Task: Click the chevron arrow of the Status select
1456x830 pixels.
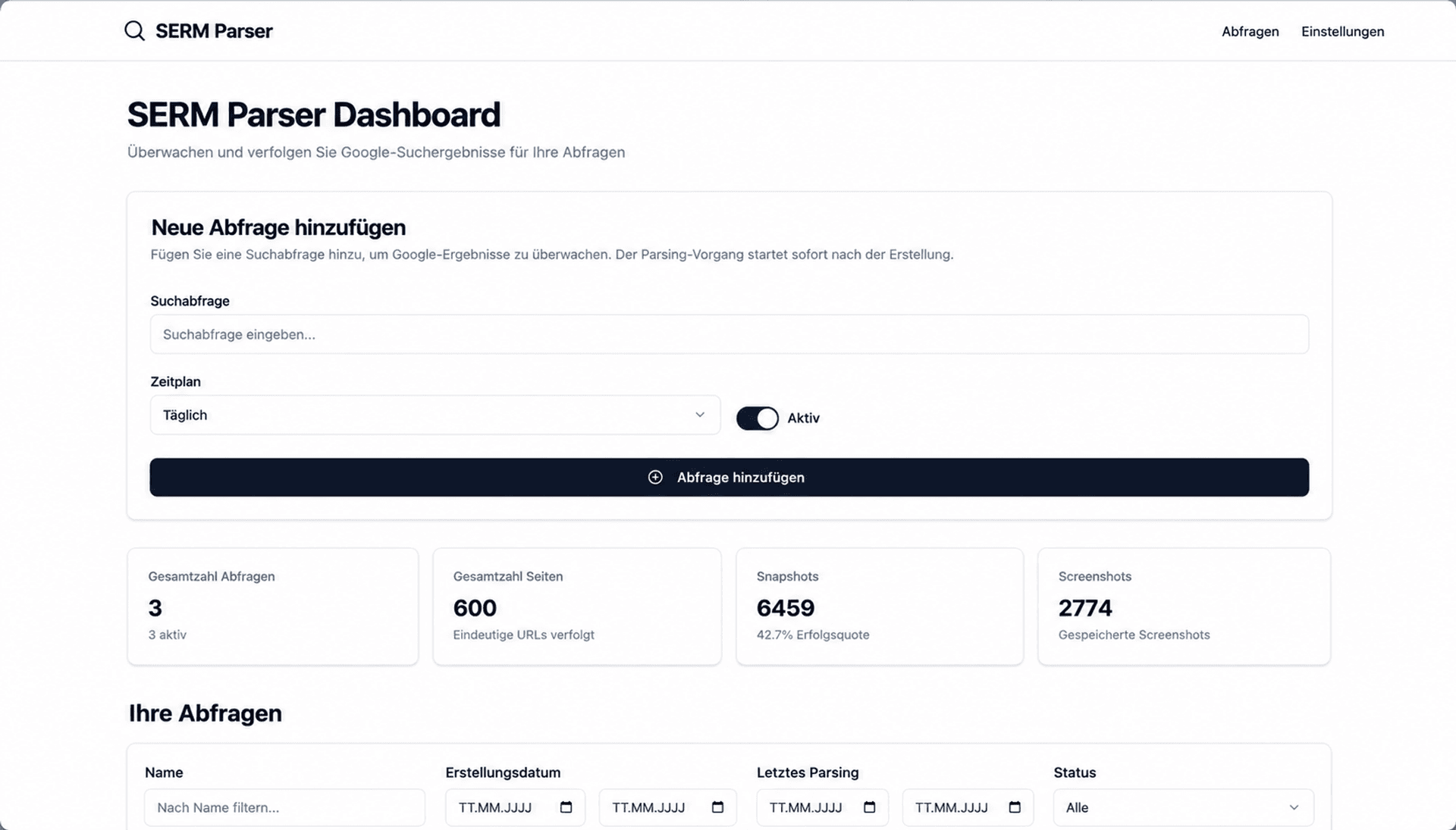Action: 1294,808
